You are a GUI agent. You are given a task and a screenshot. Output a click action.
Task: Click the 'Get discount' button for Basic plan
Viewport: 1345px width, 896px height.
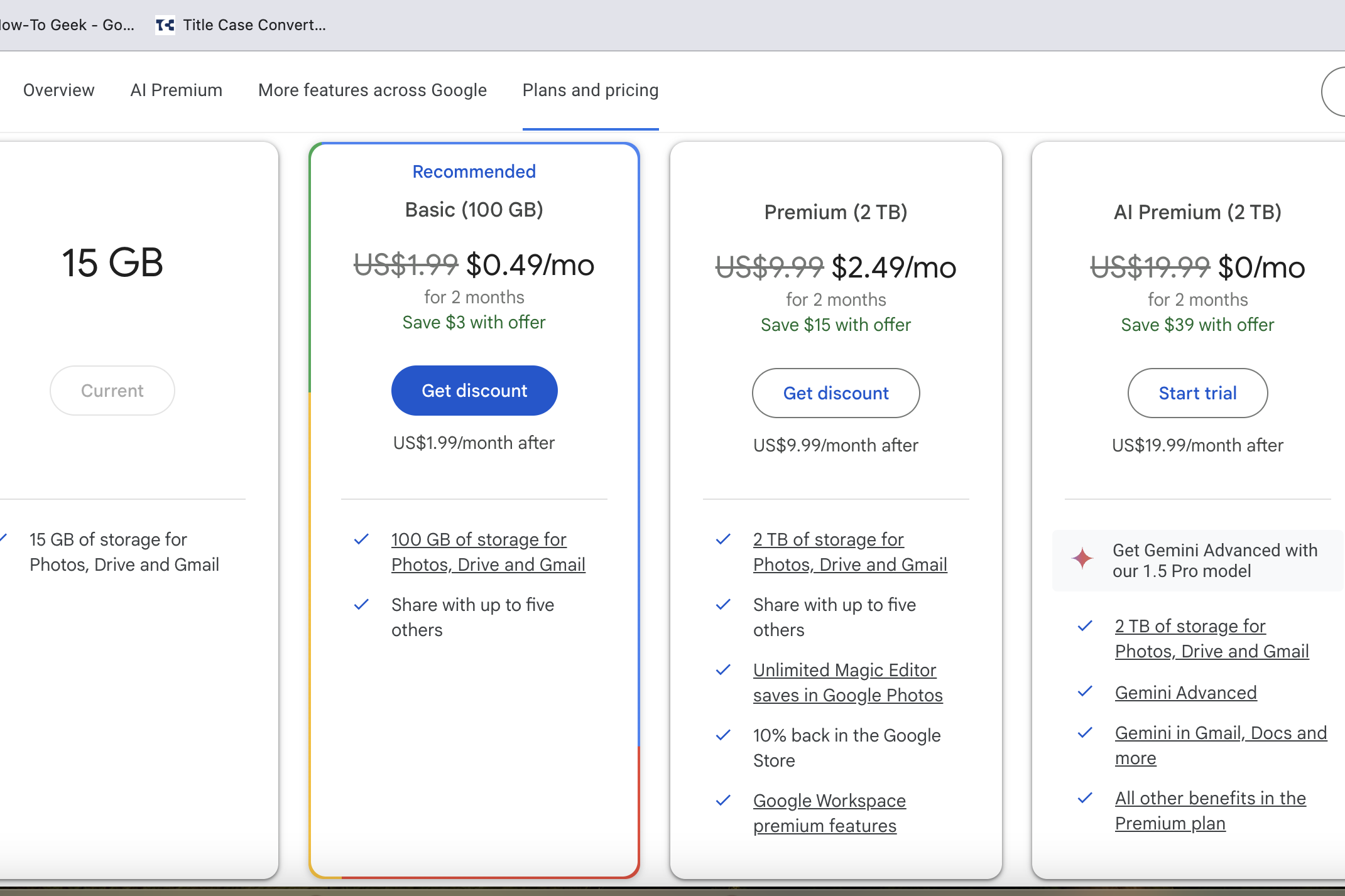click(474, 391)
